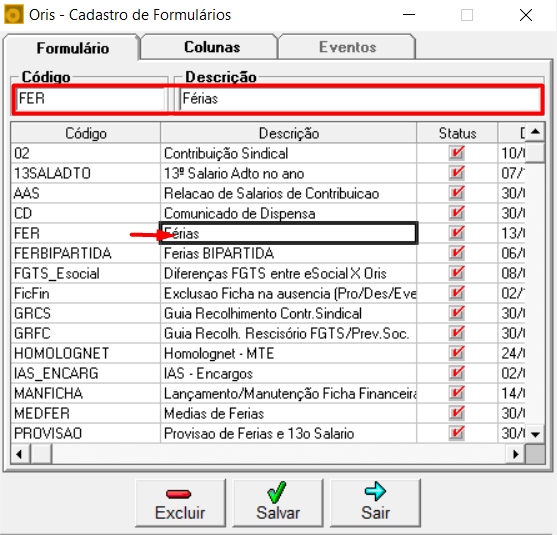Toggle status checkbox for AAS row
The height and width of the screenshot is (535, 557).
click(x=457, y=193)
